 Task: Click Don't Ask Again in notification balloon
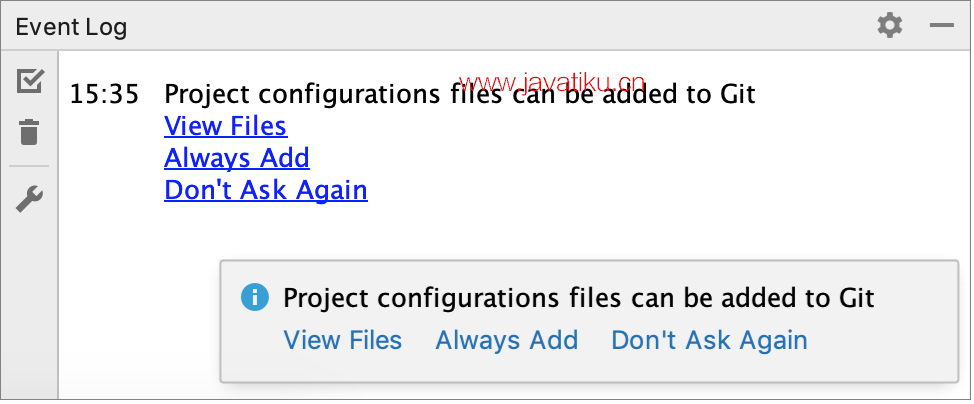(x=709, y=340)
